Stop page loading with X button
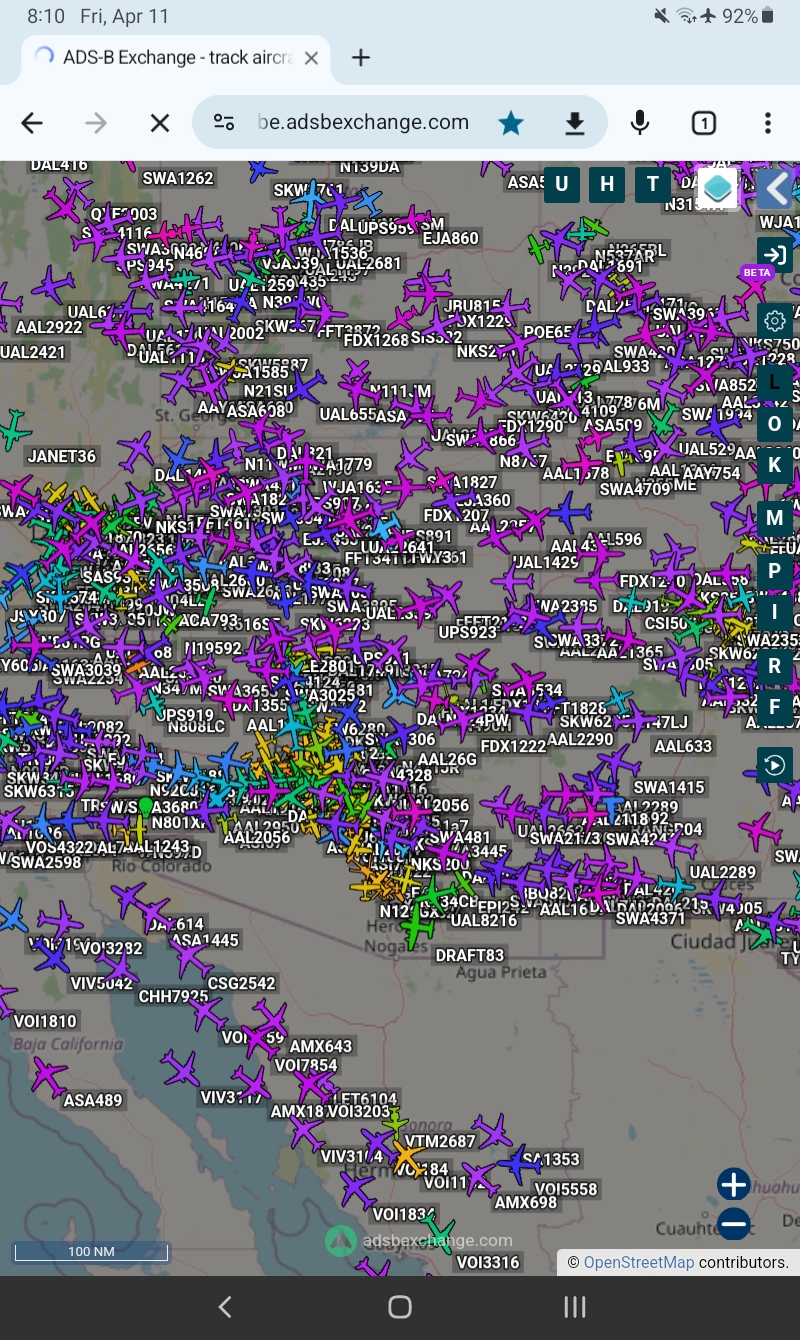Screen dimensions: 800x1340 point(160,123)
